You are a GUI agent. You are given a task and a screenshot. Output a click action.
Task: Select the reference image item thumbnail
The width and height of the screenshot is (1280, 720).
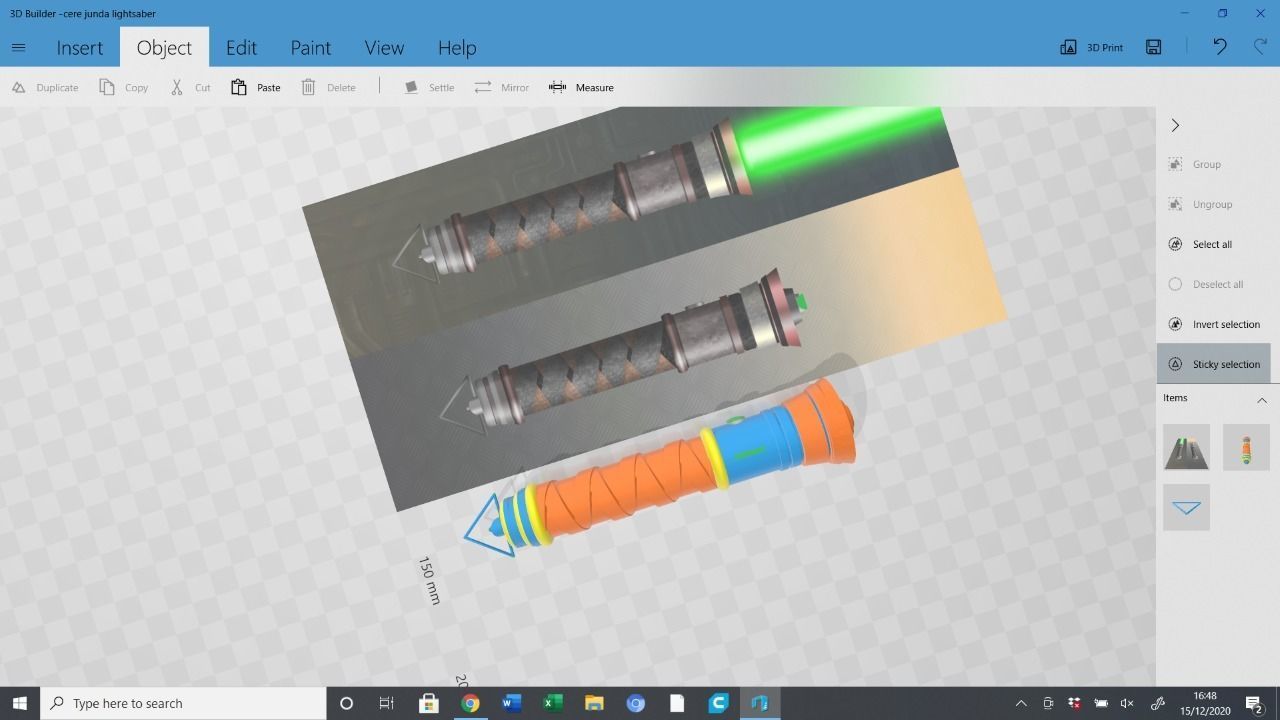pyautogui.click(x=1186, y=447)
